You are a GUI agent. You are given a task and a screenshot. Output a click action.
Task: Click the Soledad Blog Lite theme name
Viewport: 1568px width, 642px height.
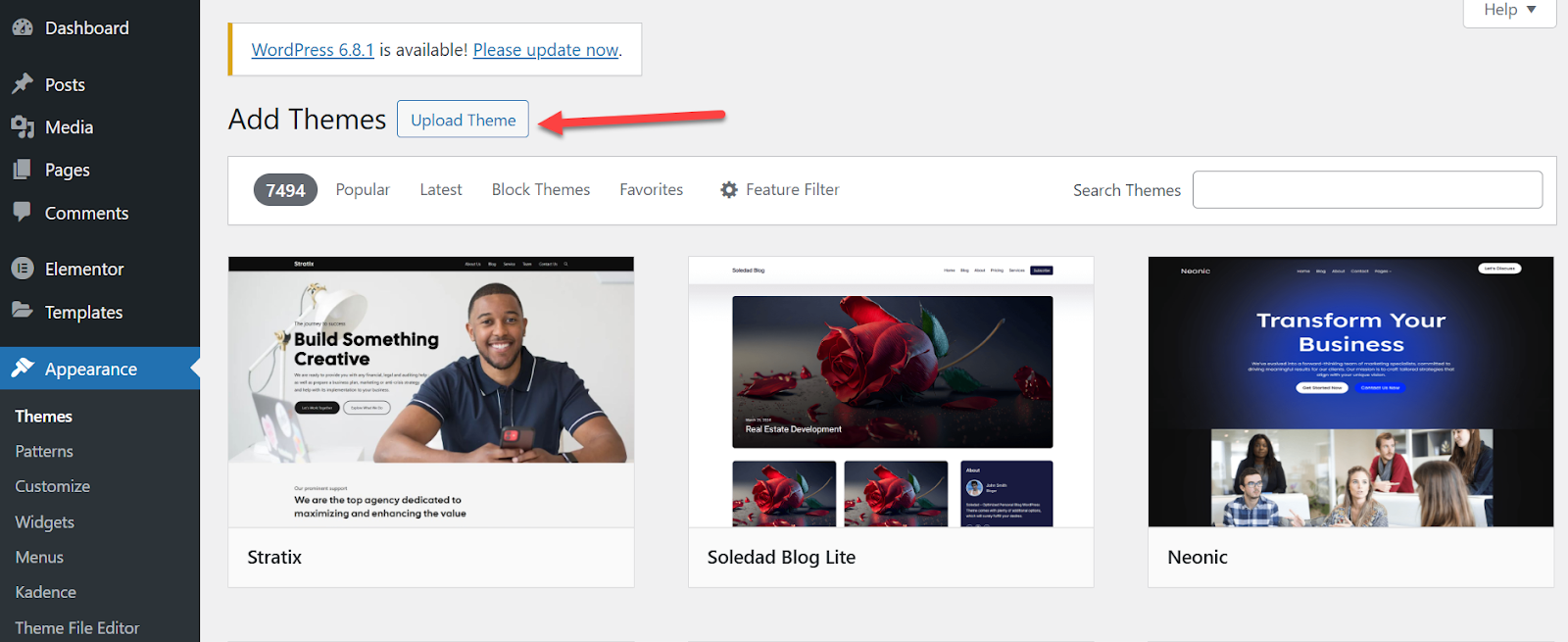[x=781, y=557]
